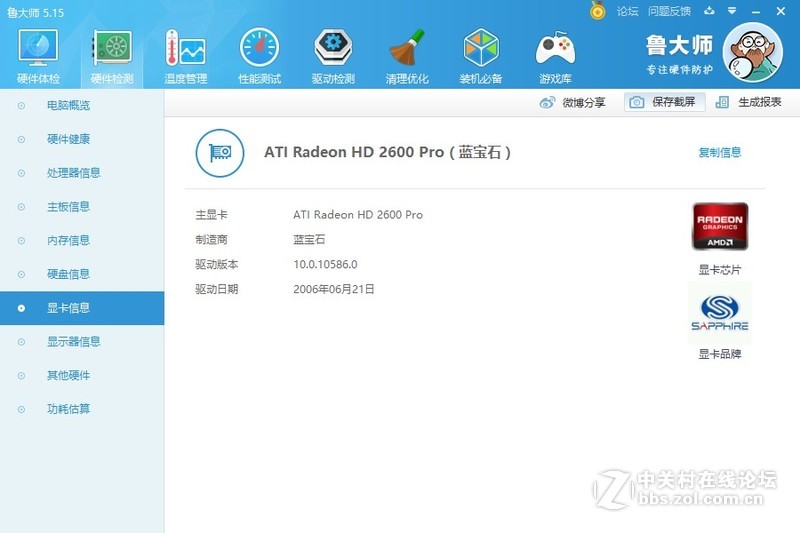This screenshot has width=800, height=533.
Task: Click 保存截屏 save screenshot button
Action: pyautogui.click(x=665, y=103)
